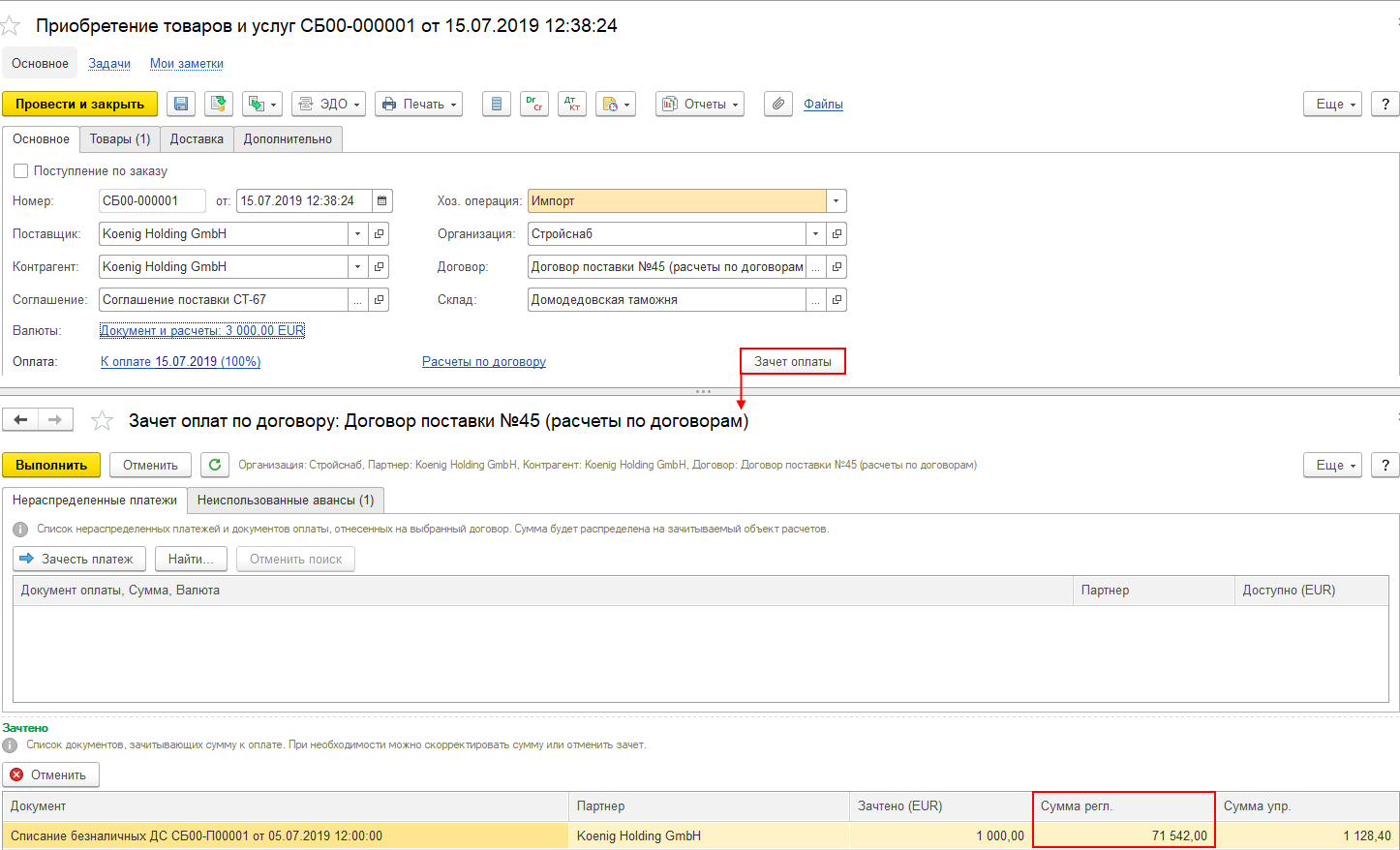Open Koenig Holding GmbH supplier card icon

pyautogui.click(x=380, y=234)
